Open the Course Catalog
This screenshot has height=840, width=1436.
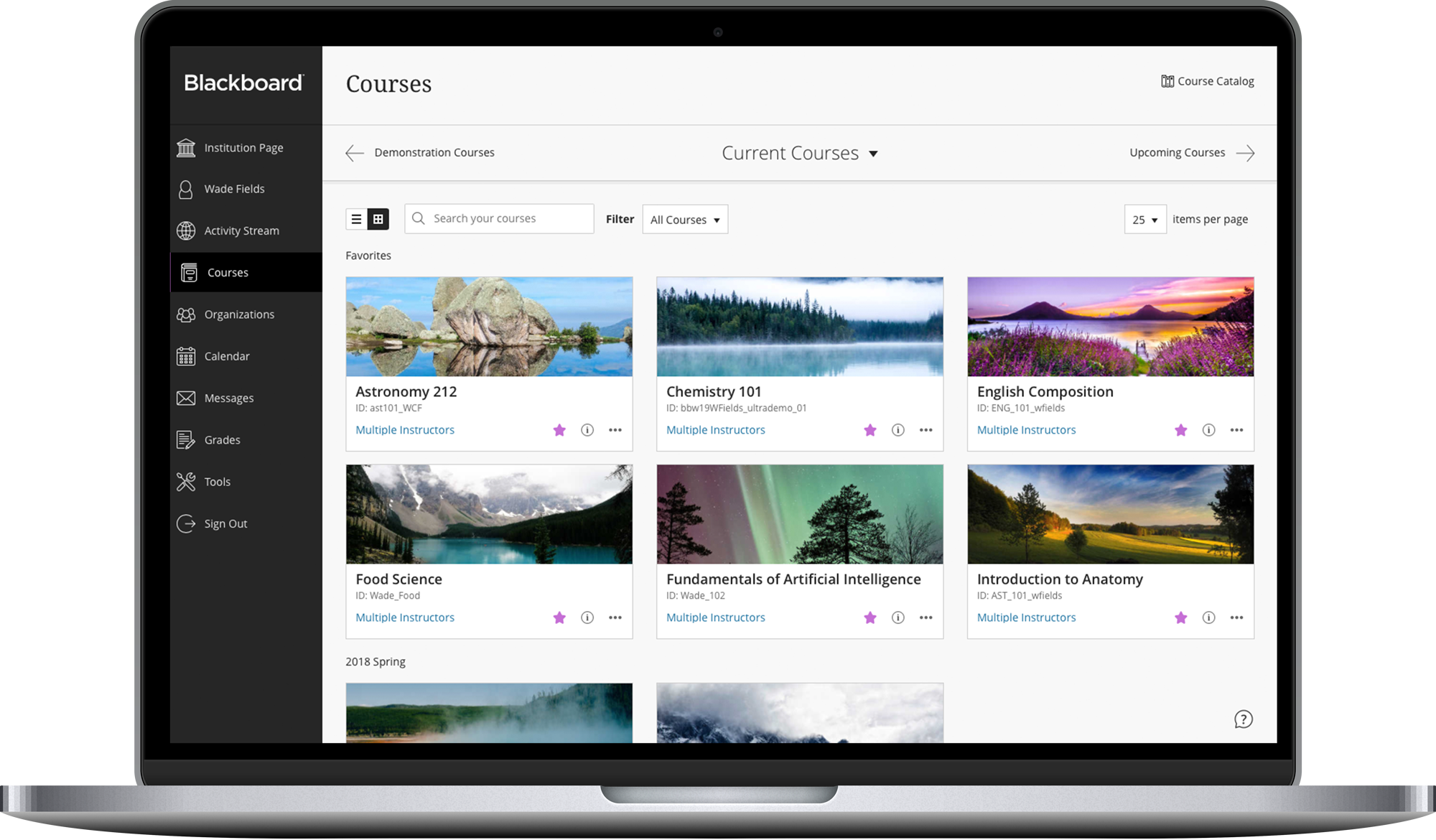coord(1210,80)
